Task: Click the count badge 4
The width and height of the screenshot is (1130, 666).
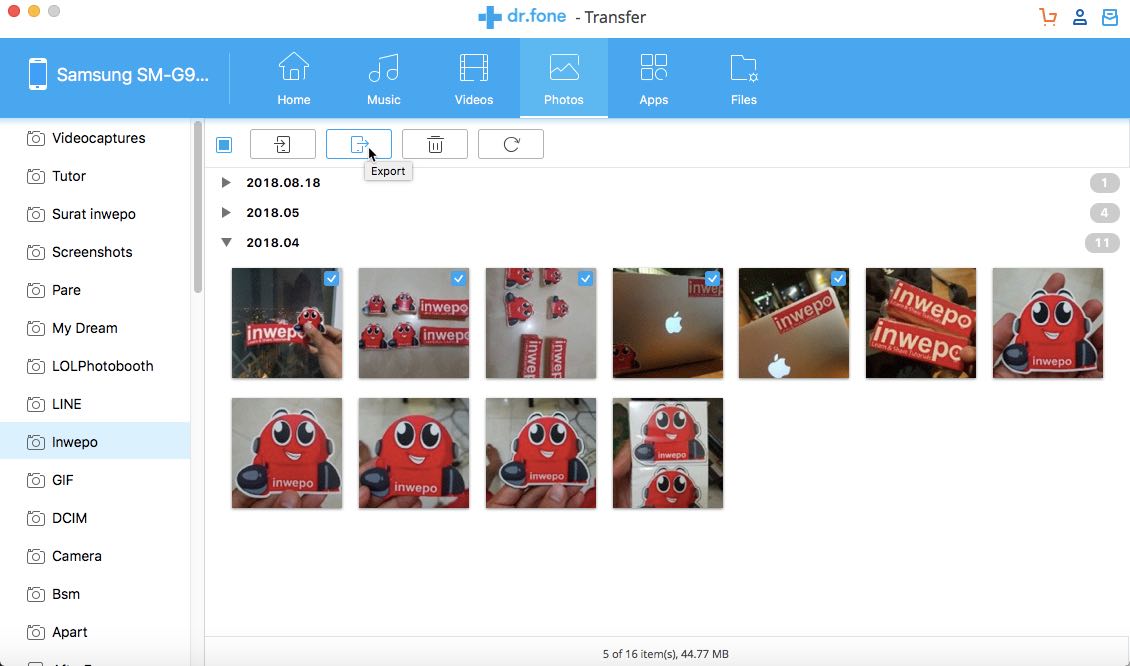Action: click(x=1104, y=213)
